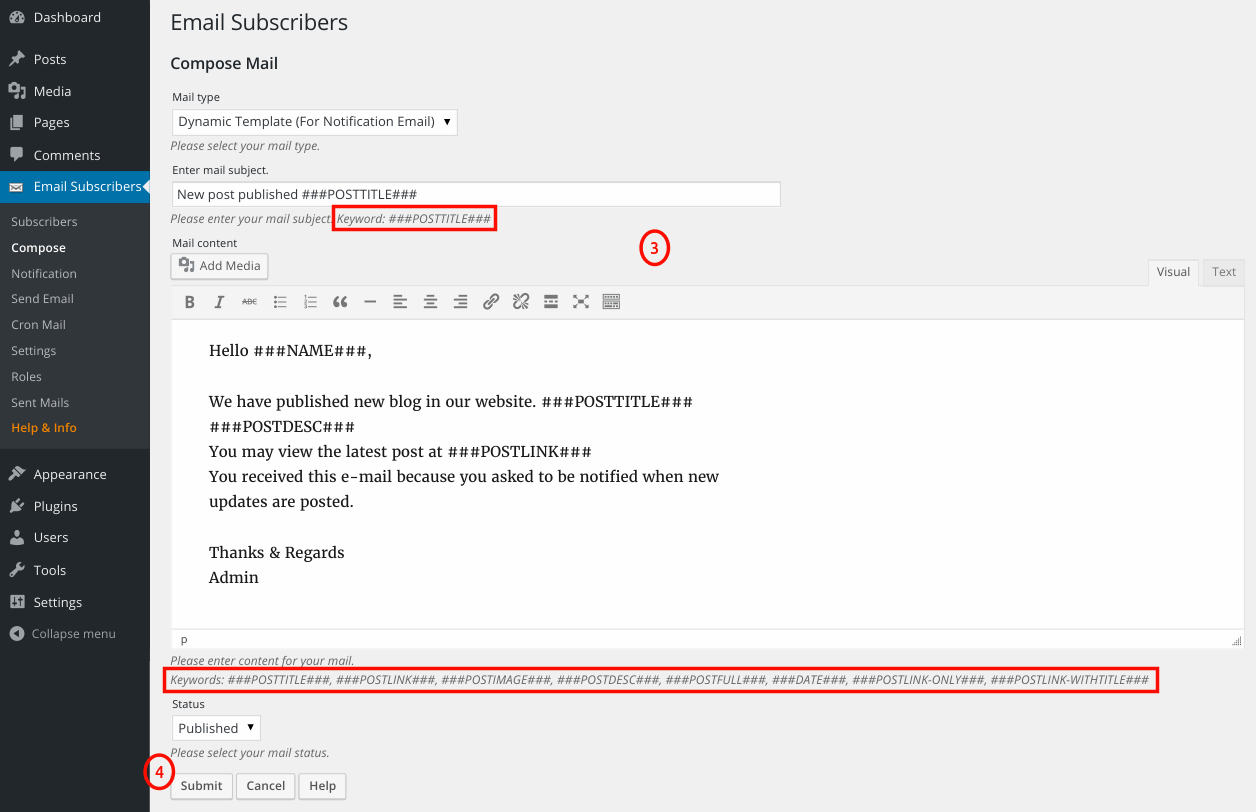Viewport: 1256px width, 812px height.
Task: Apply bold formatting in the mail editor
Action: [189, 301]
